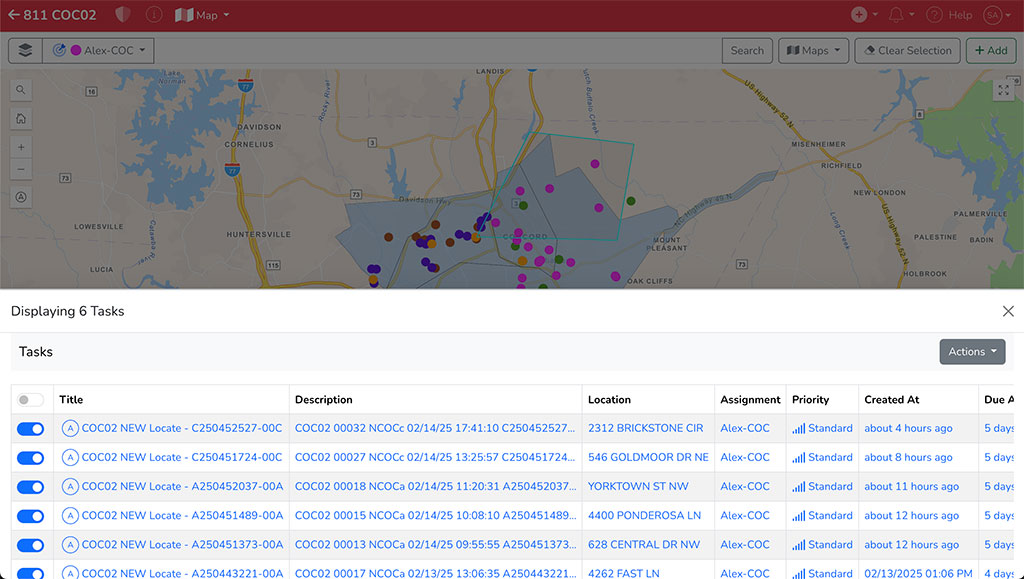Viewport: 1024px width, 579px height.
Task: Close the Displaying 6 Tasks panel
Action: click(1008, 311)
